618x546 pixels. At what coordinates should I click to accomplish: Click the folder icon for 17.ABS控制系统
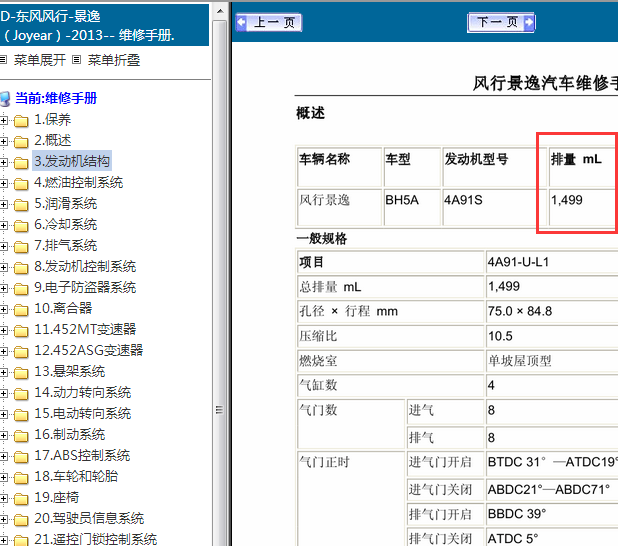21,457
